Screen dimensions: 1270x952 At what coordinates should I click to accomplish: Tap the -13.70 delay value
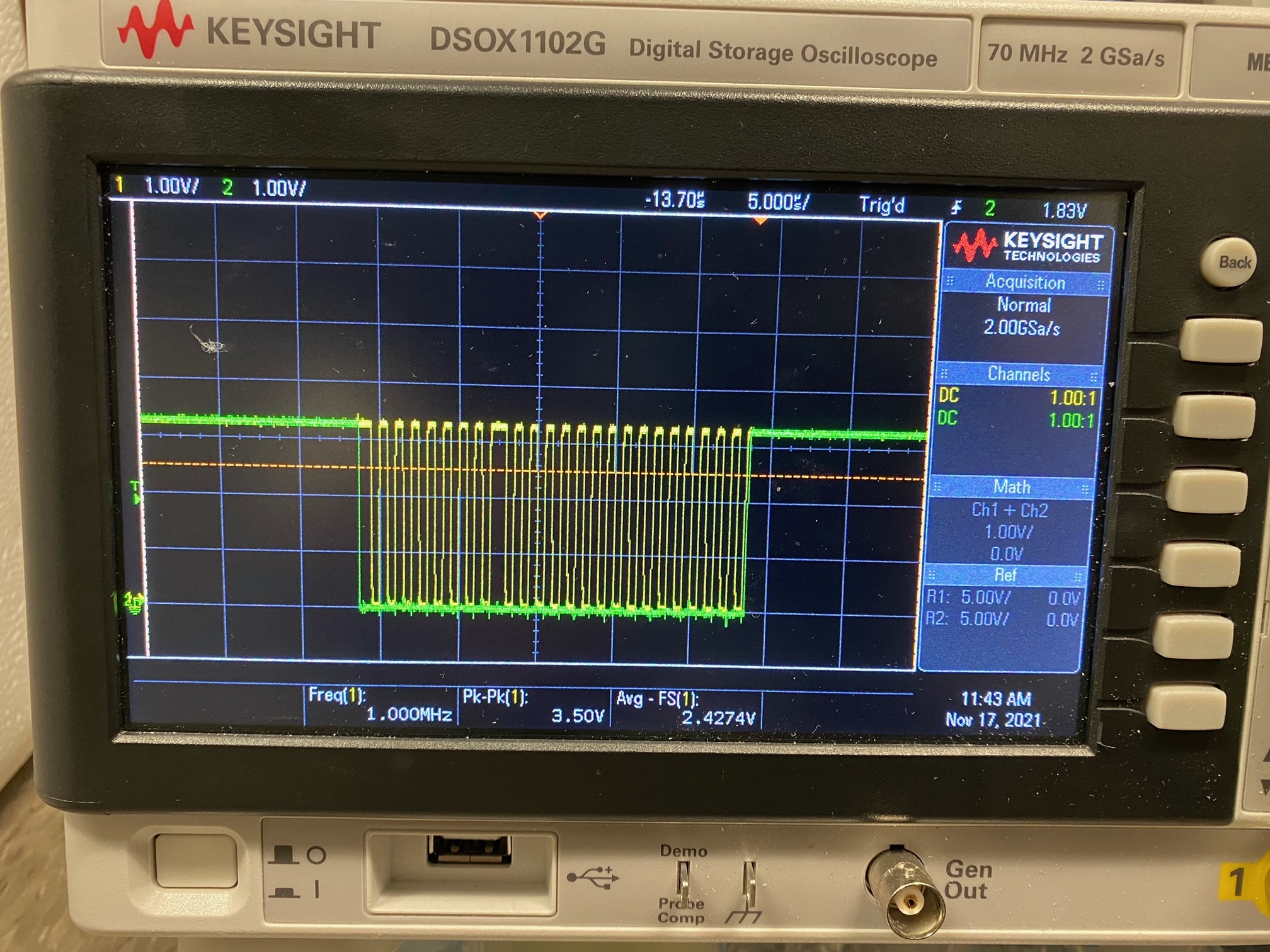(x=673, y=200)
